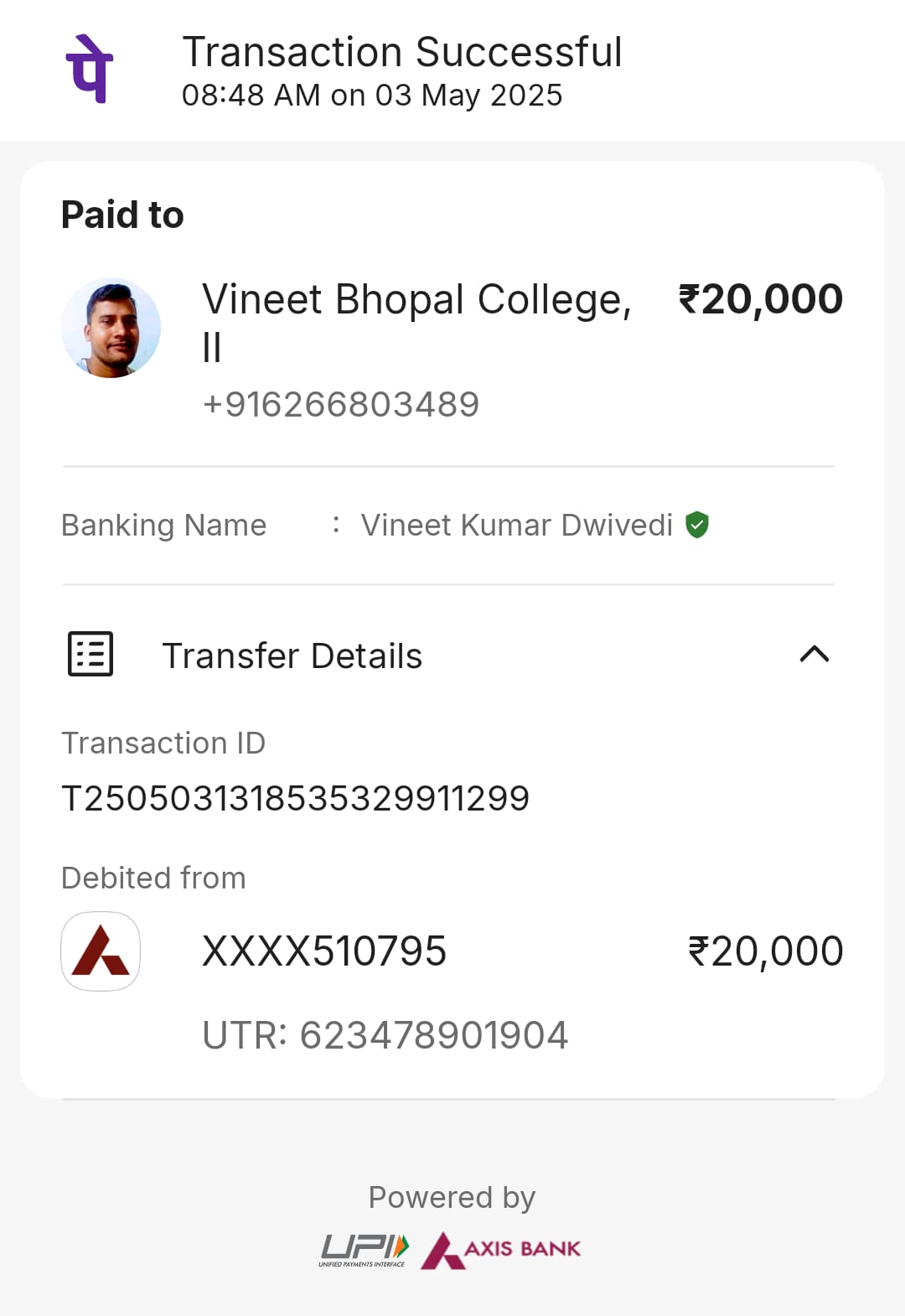Tap the Paid to heading
Image resolution: width=905 pixels, height=1316 pixels.
click(122, 215)
